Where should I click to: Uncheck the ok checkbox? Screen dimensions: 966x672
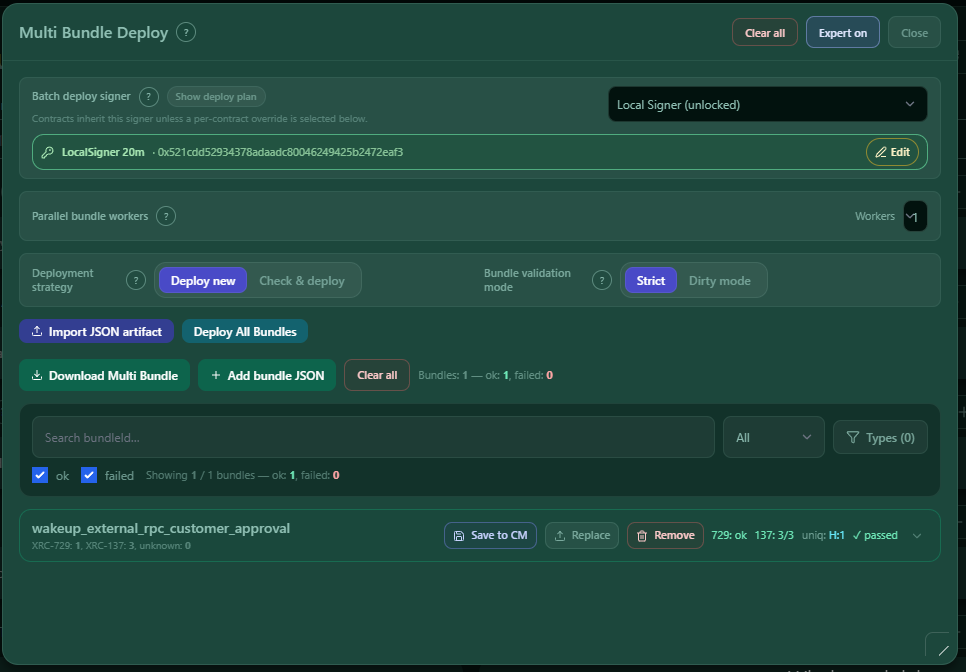[x=40, y=475]
